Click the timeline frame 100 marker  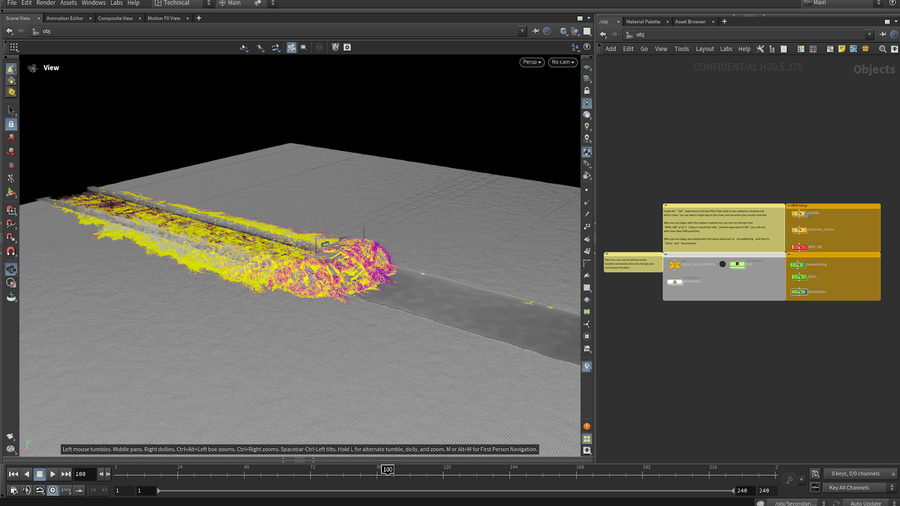point(387,469)
